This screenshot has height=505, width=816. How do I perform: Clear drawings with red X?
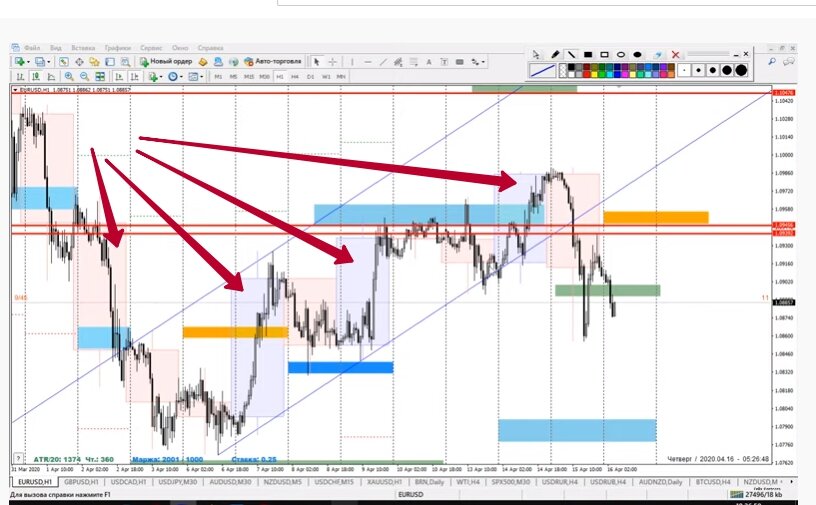pyautogui.click(x=675, y=54)
